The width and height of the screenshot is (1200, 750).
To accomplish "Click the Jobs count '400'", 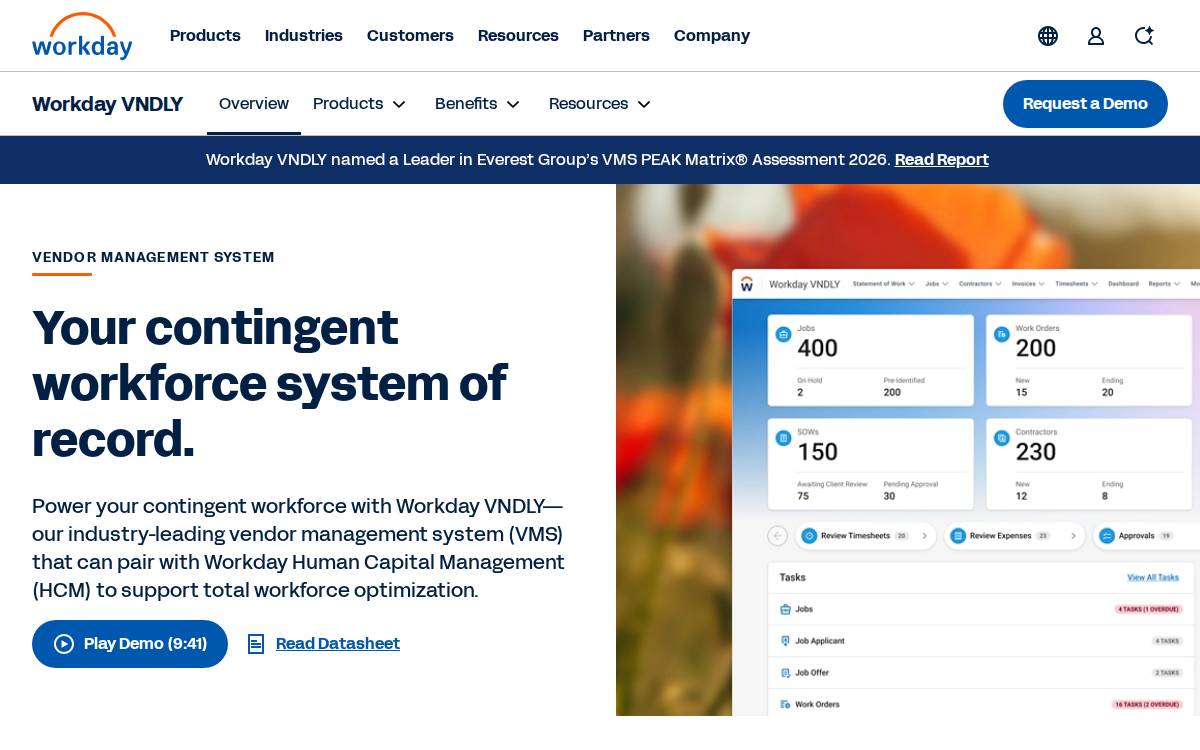I will [817, 349].
